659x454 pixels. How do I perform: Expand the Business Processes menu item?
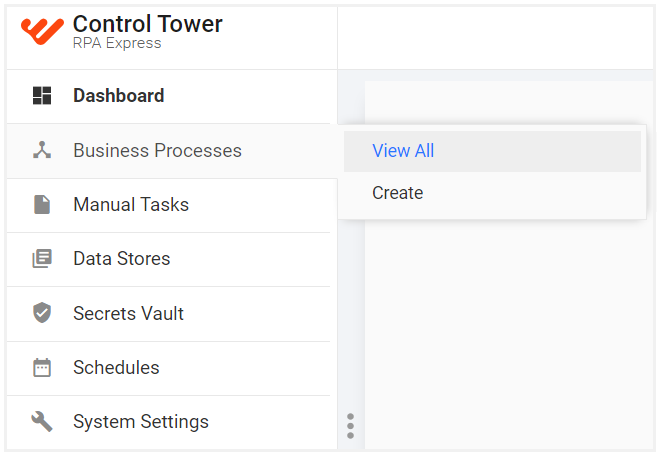click(171, 151)
